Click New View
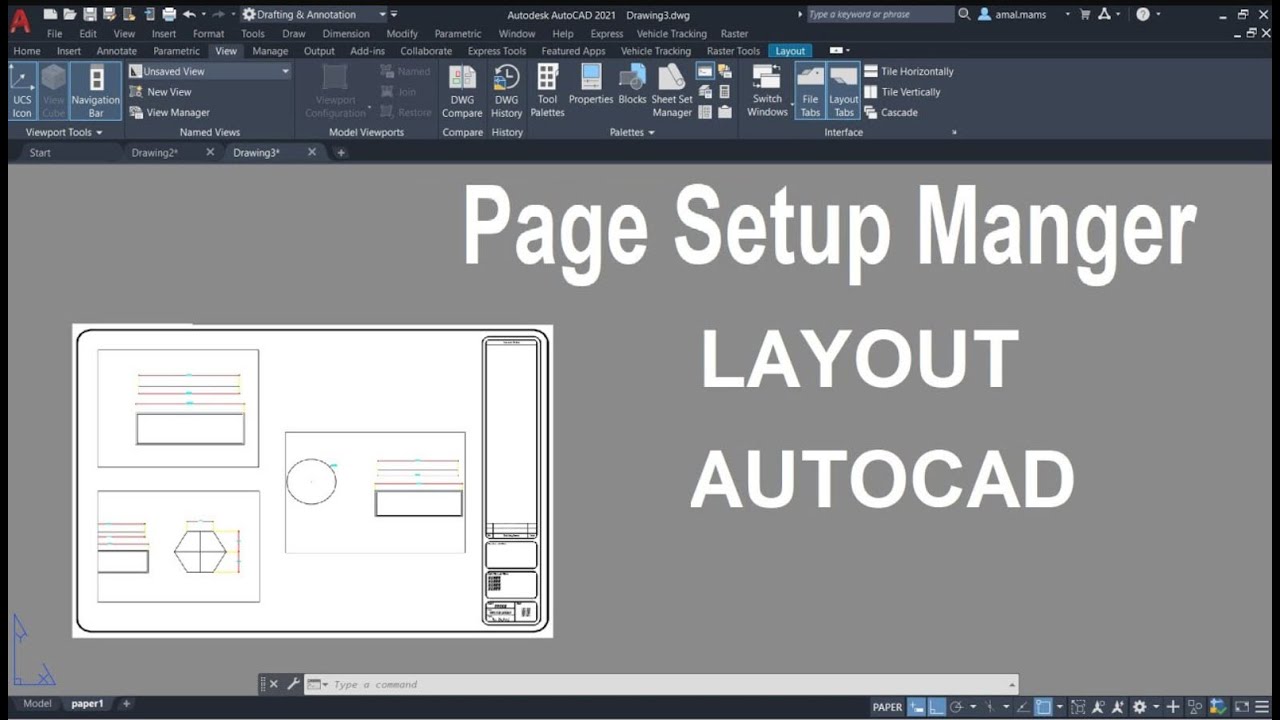1280x720 pixels. [x=160, y=92]
